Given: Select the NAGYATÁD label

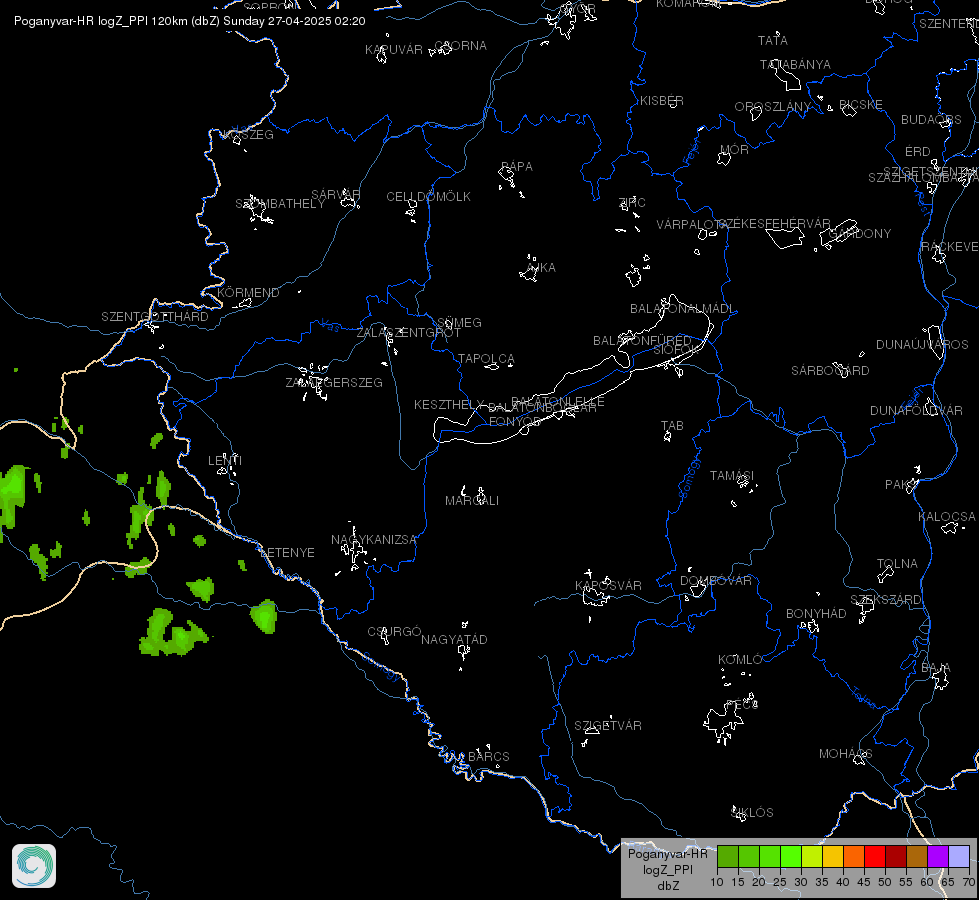Looking at the screenshot, I should (454, 640).
